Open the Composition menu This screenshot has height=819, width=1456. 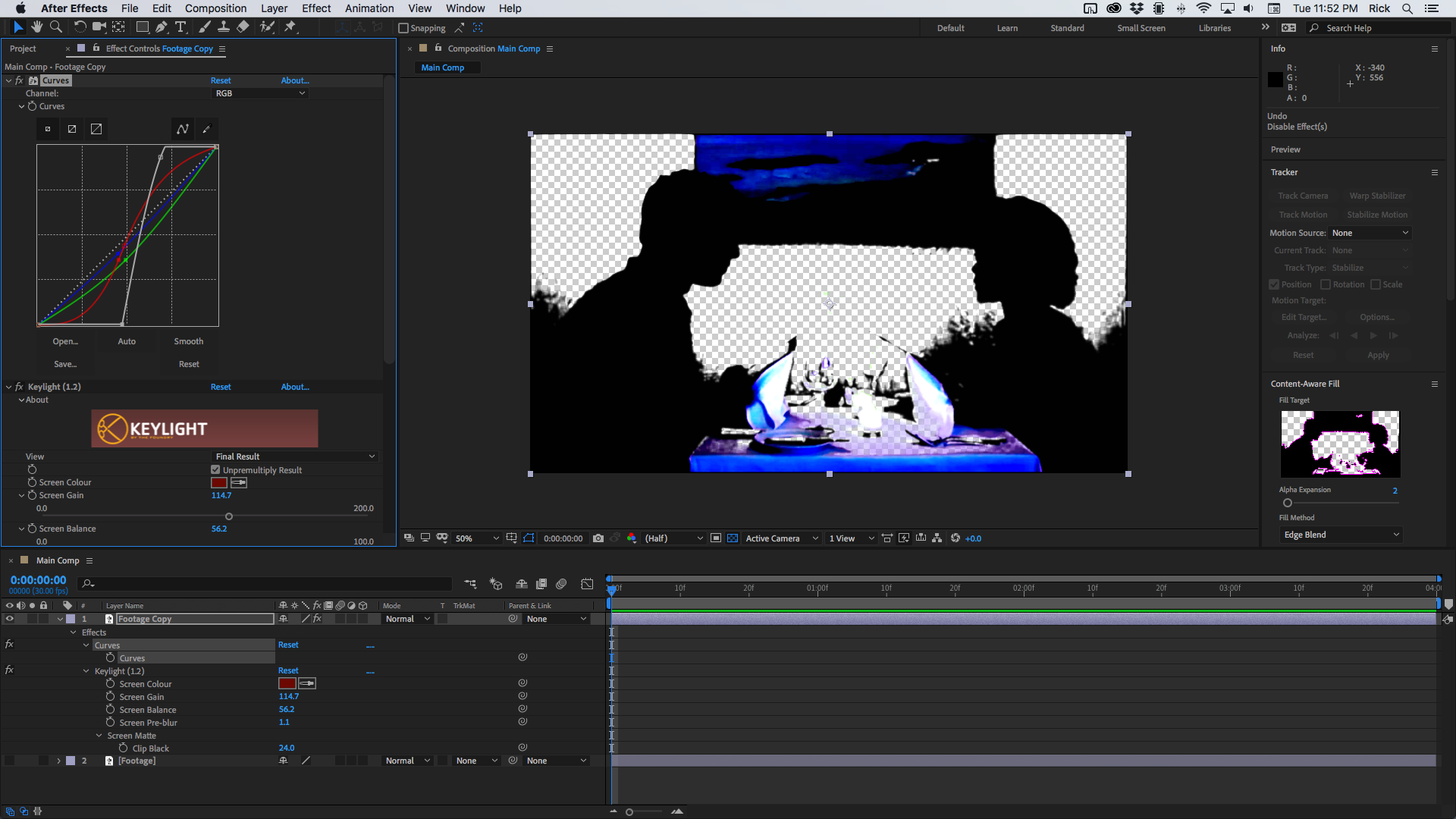coord(215,8)
